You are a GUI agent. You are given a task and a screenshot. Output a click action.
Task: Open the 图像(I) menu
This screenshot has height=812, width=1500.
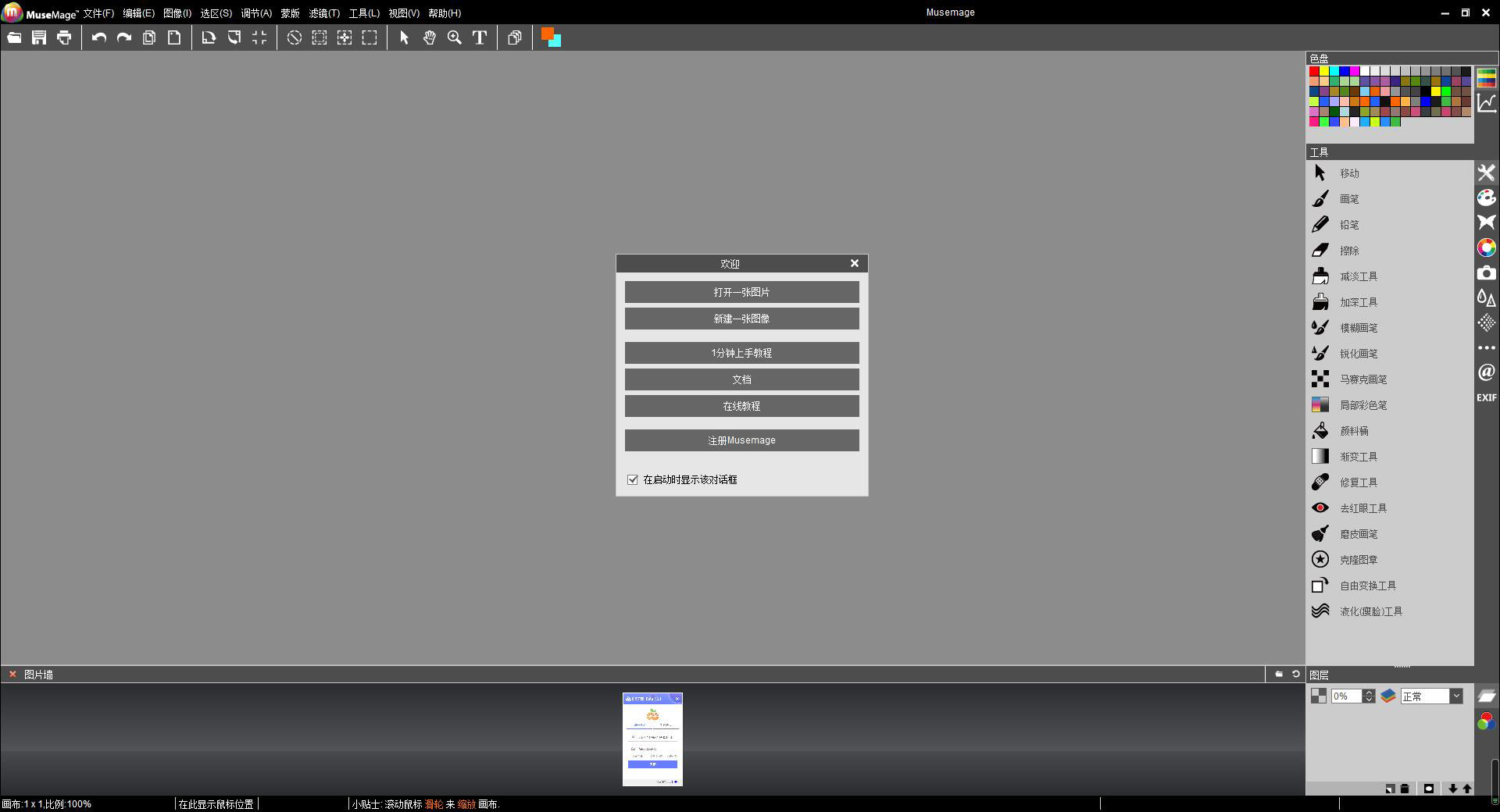click(x=177, y=13)
